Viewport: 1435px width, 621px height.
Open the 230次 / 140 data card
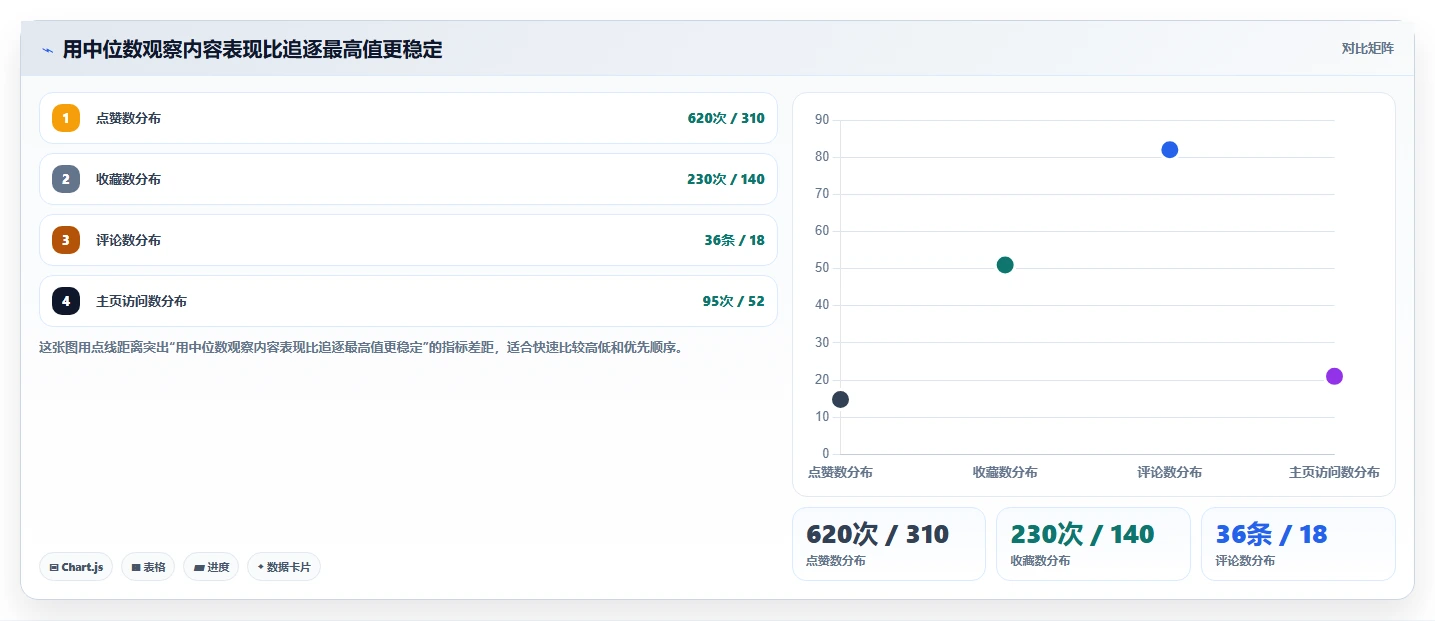[1093, 544]
